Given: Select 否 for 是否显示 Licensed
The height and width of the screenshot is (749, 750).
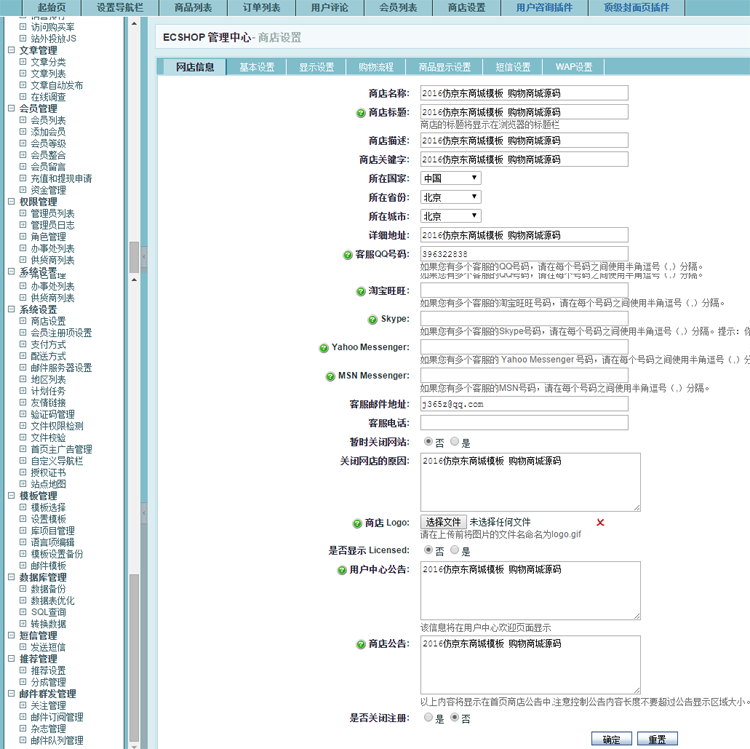Looking at the screenshot, I should tap(429, 551).
